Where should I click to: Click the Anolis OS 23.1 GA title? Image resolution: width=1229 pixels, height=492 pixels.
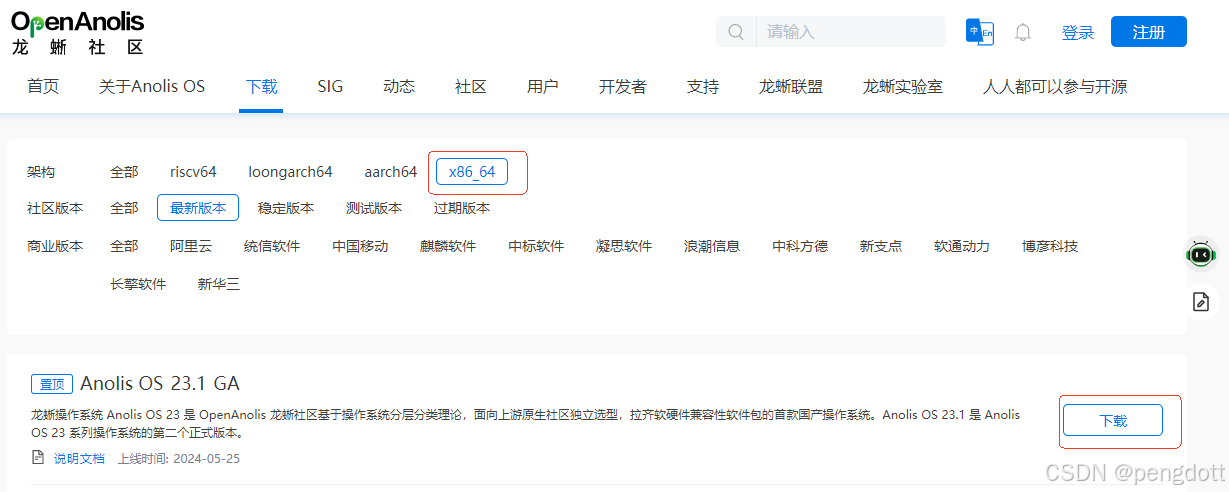[x=160, y=384]
